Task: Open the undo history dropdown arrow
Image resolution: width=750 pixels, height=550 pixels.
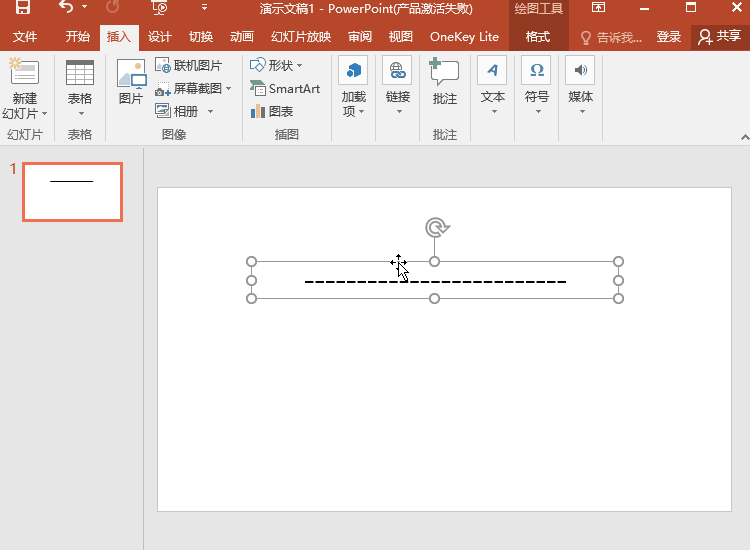Action: coord(85,7)
